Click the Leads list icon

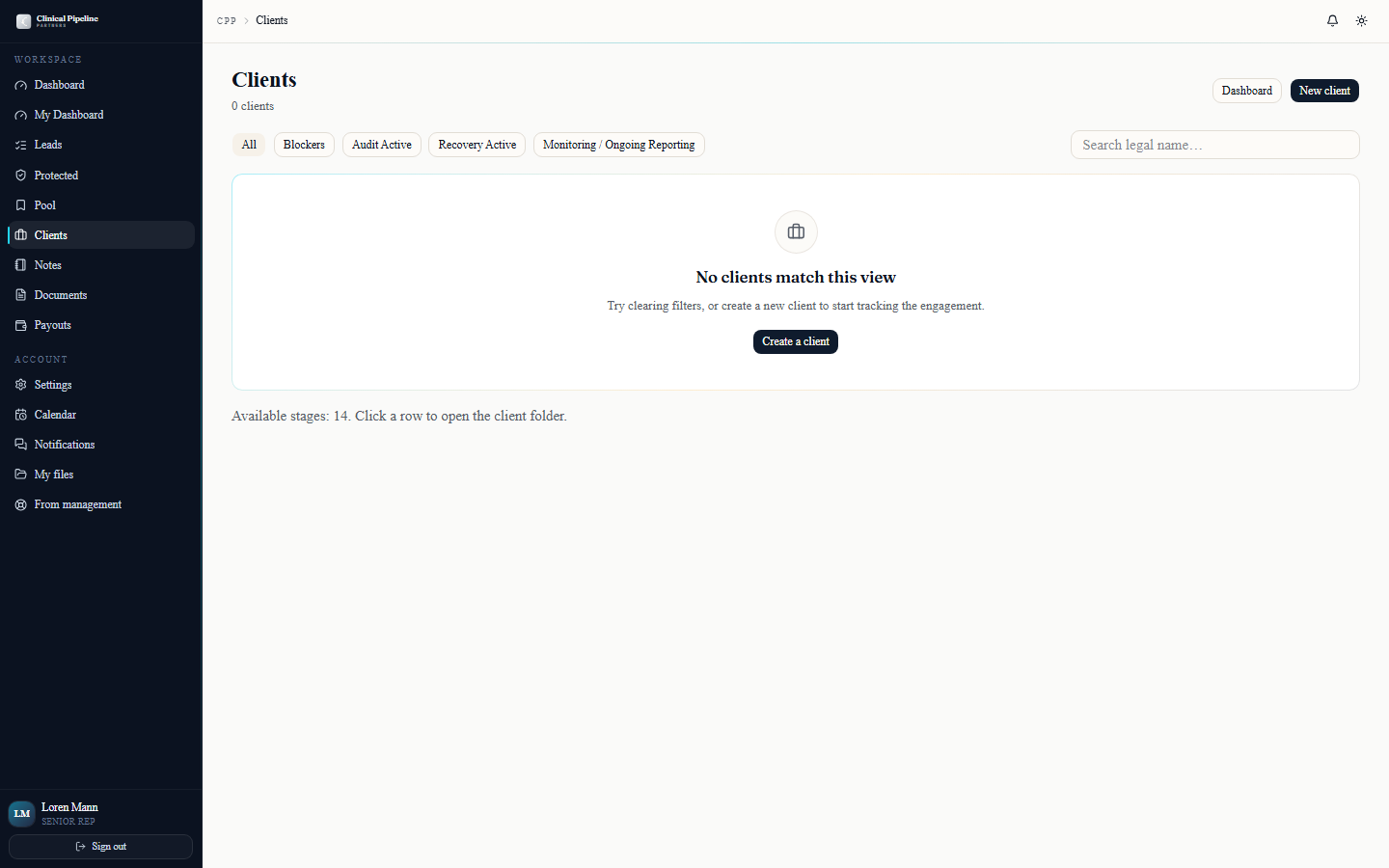[x=20, y=145]
